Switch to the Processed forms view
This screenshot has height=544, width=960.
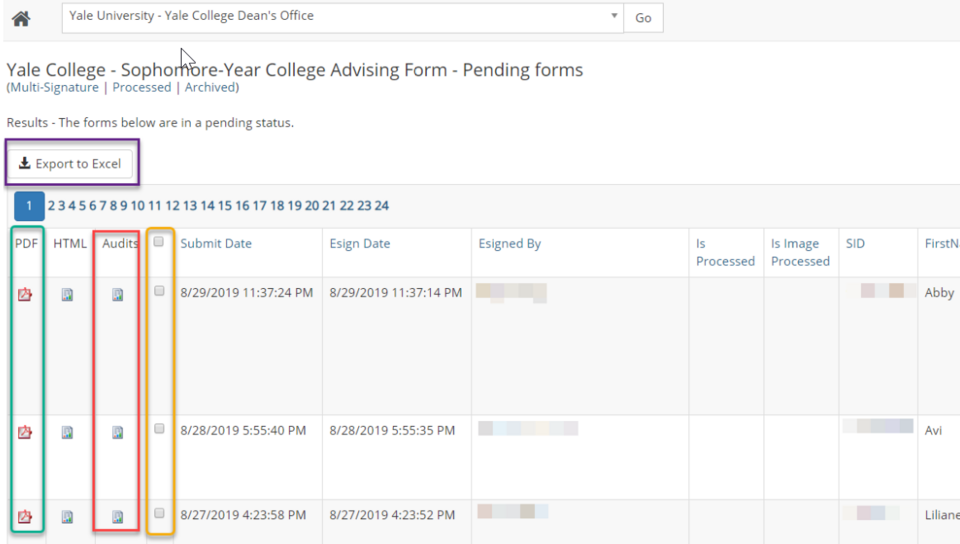[142, 88]
